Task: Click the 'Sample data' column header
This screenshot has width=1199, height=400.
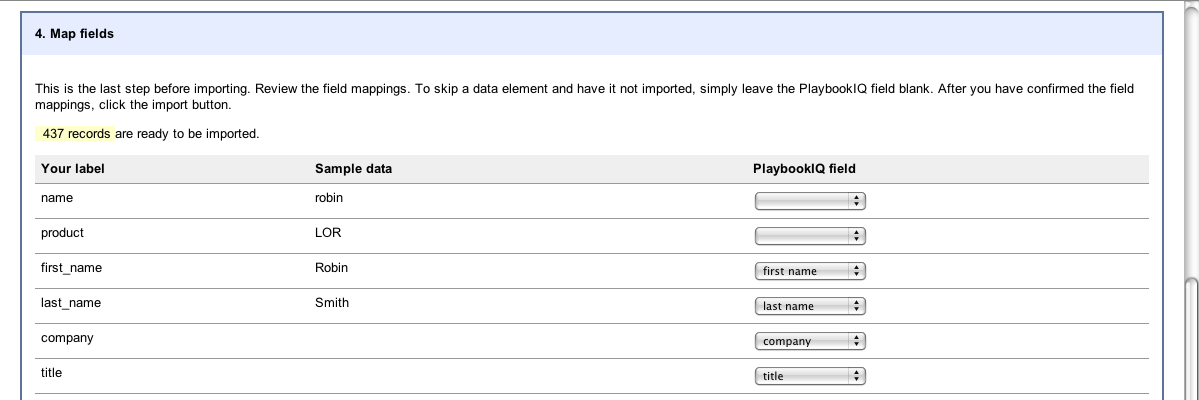Action: (353, 169)
